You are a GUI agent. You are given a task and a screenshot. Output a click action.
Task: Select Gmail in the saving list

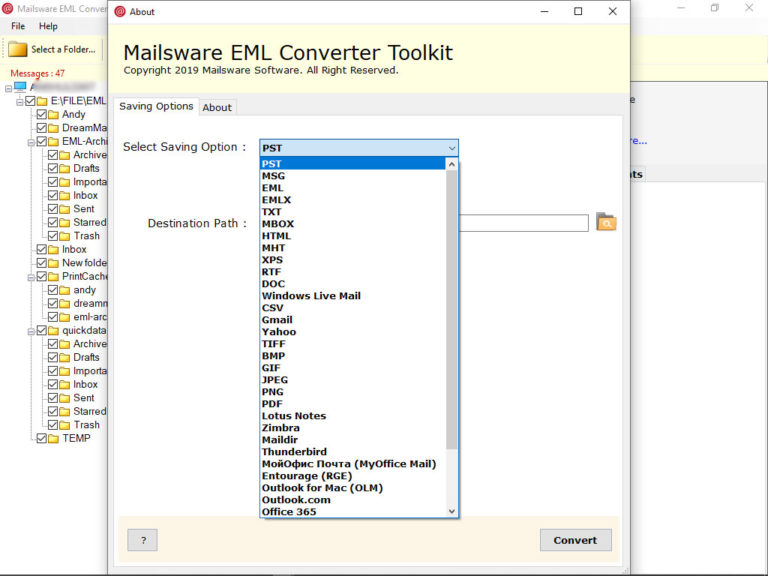pos(353,320)
